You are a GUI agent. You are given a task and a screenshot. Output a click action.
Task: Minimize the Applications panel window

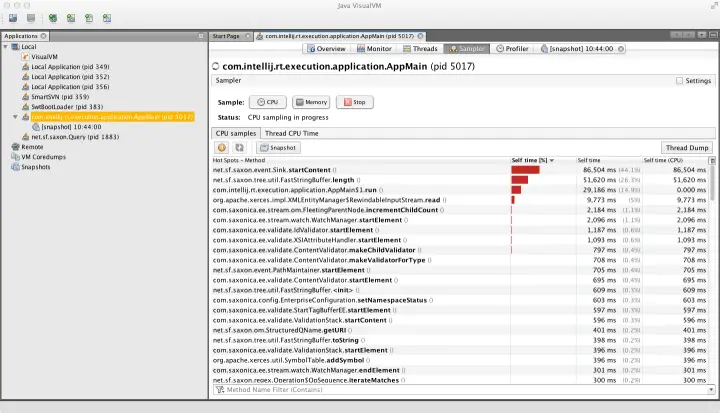click(x=201, y=36)
